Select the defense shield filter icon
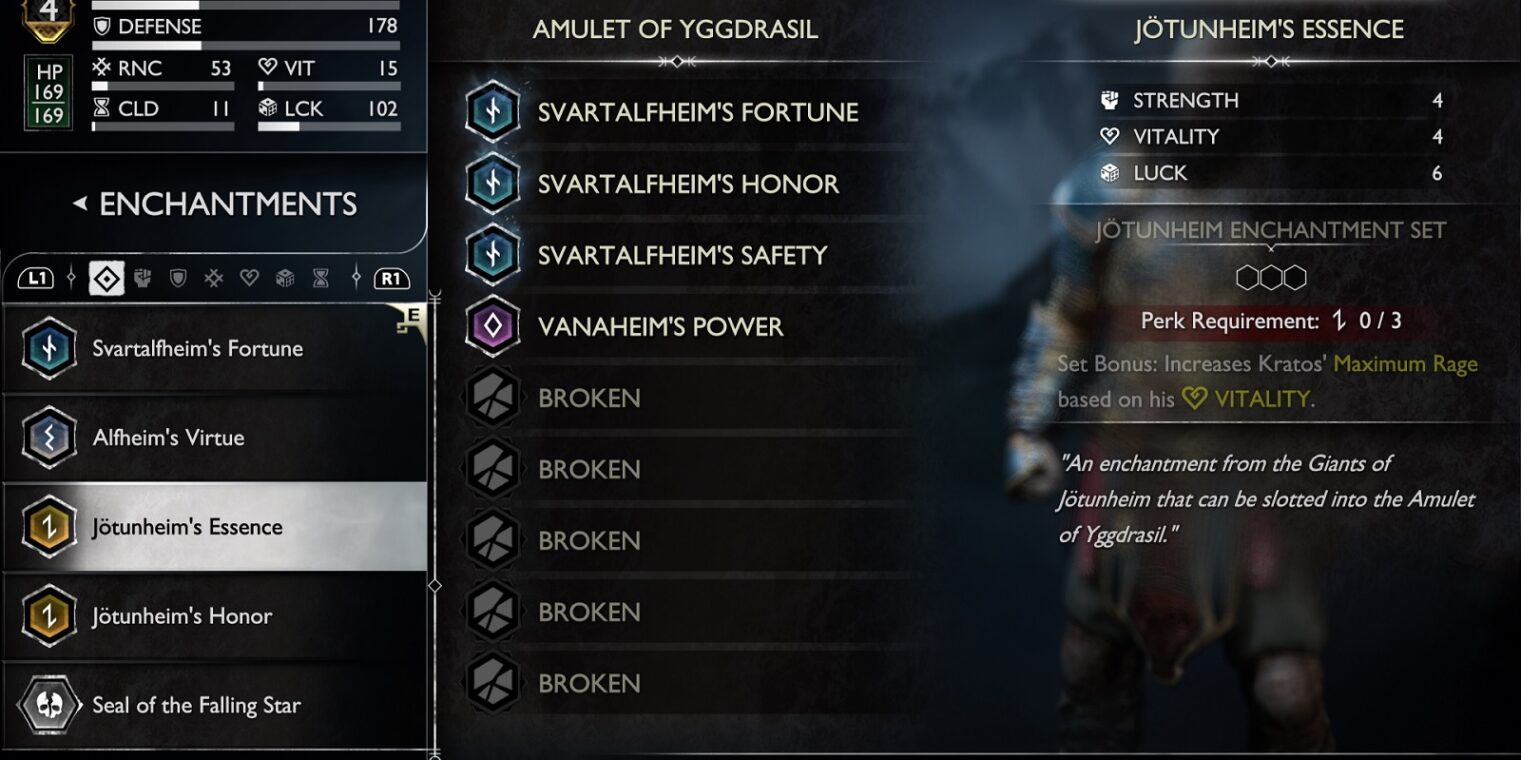1521x760 pixels. 178,279
